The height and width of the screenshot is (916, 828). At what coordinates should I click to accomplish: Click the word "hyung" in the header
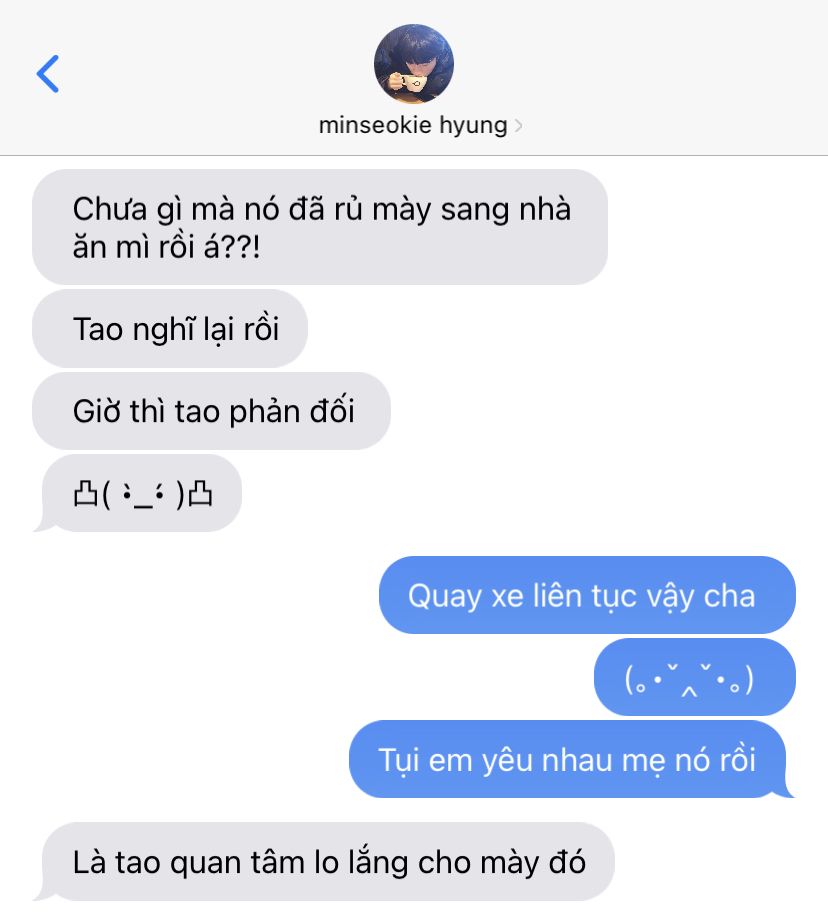(x=473, y=126)
